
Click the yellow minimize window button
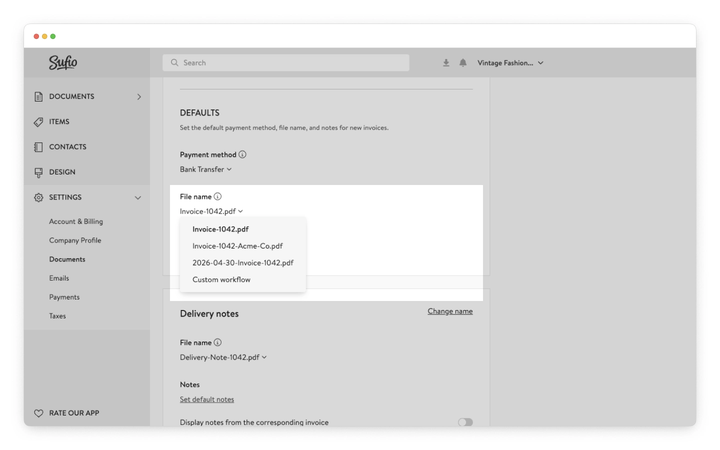coord(45,36)
